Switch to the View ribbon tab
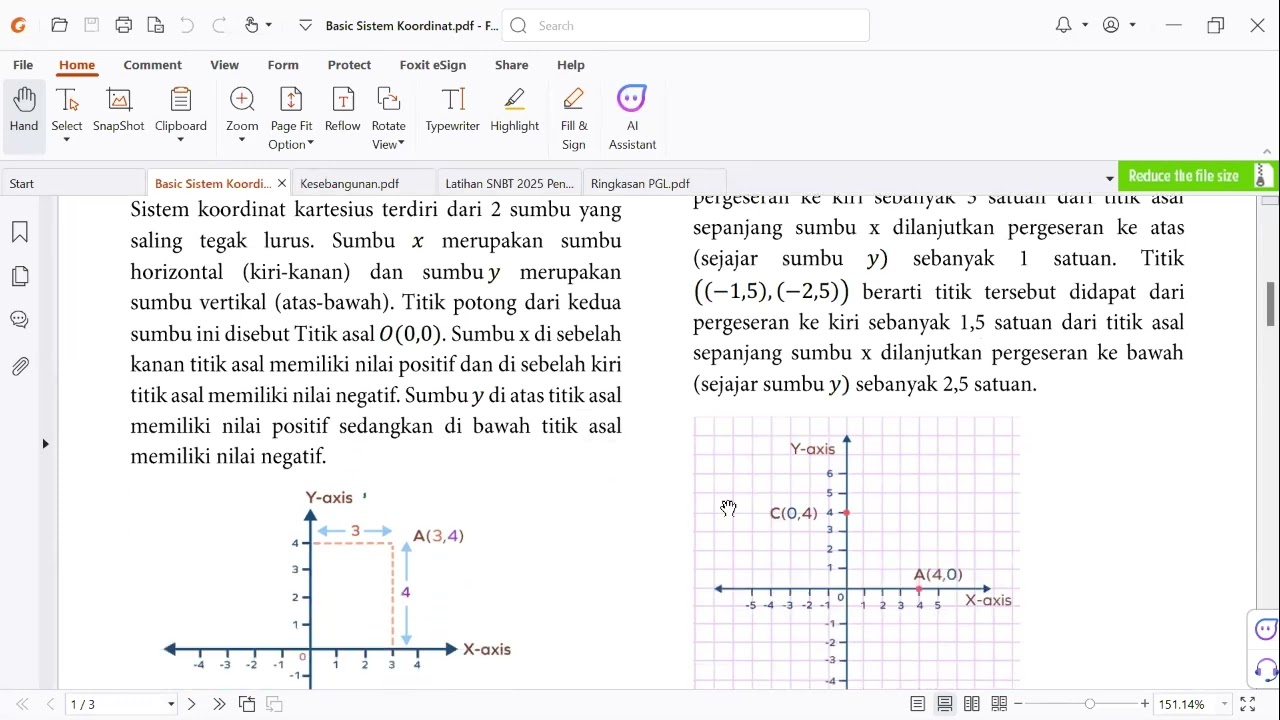 [x=224, y=65]
